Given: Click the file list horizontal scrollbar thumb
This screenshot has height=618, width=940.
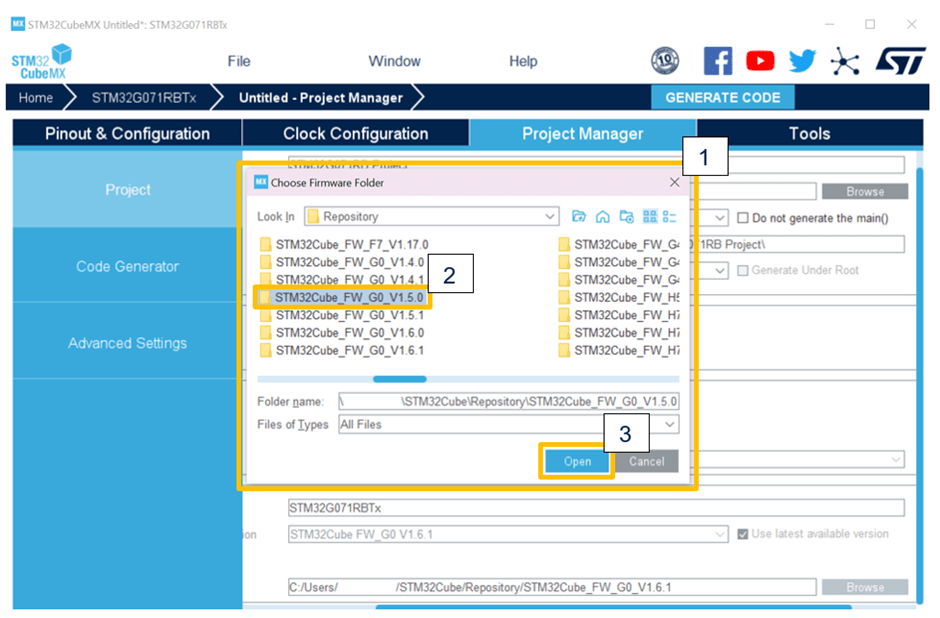Looking at the screenshot, I should [399, 379].
